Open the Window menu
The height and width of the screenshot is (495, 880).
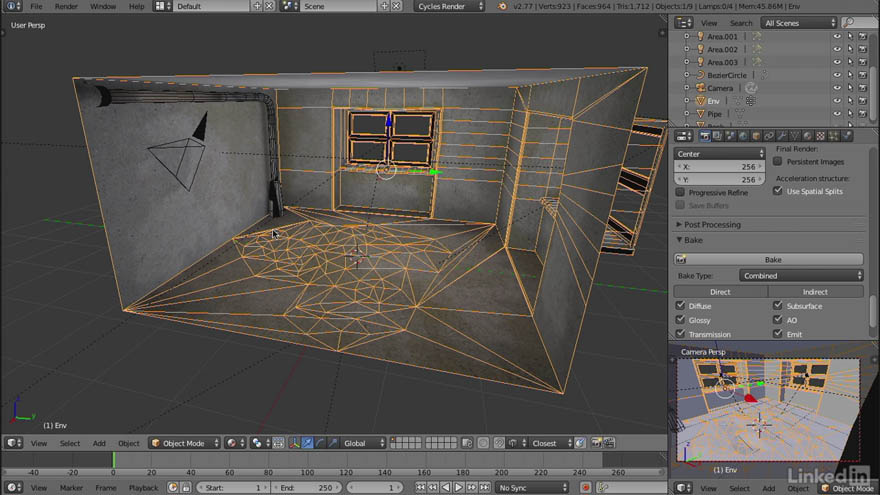pos(103,6)
